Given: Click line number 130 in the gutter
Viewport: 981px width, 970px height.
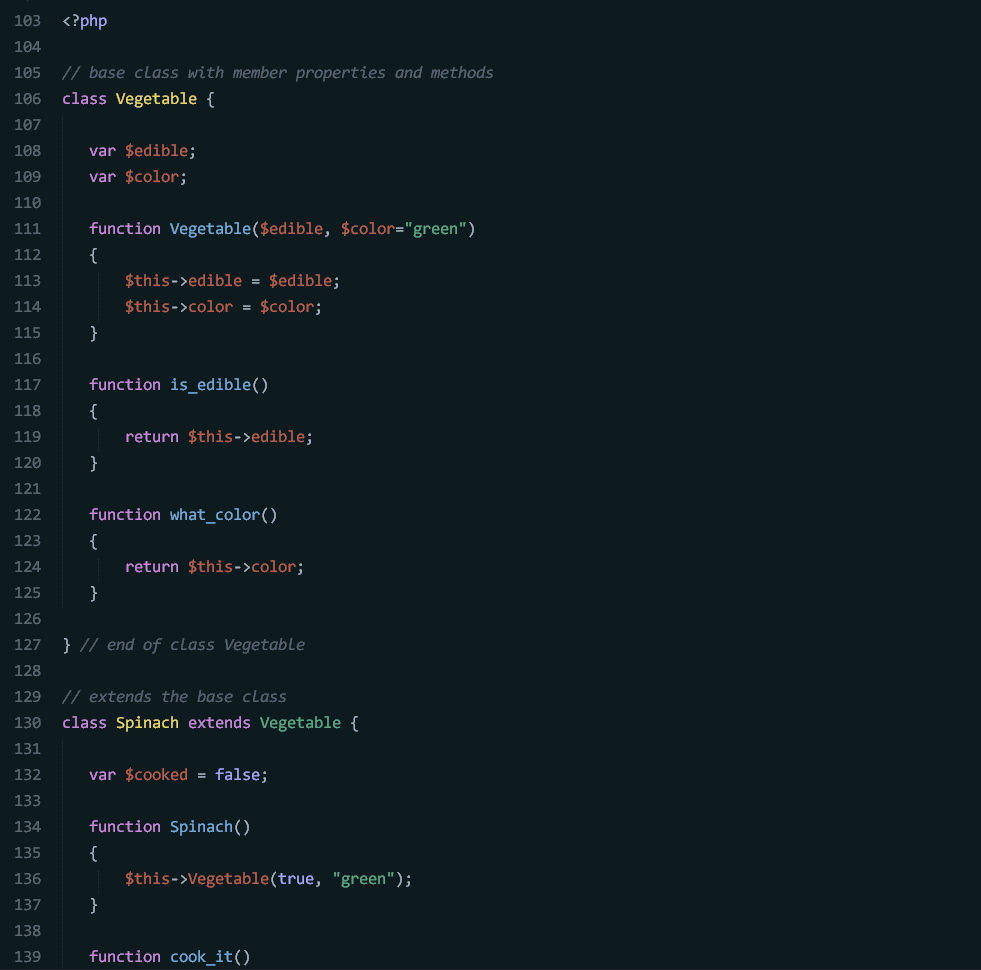Looking at the screenshot, I should pos(27,722).
